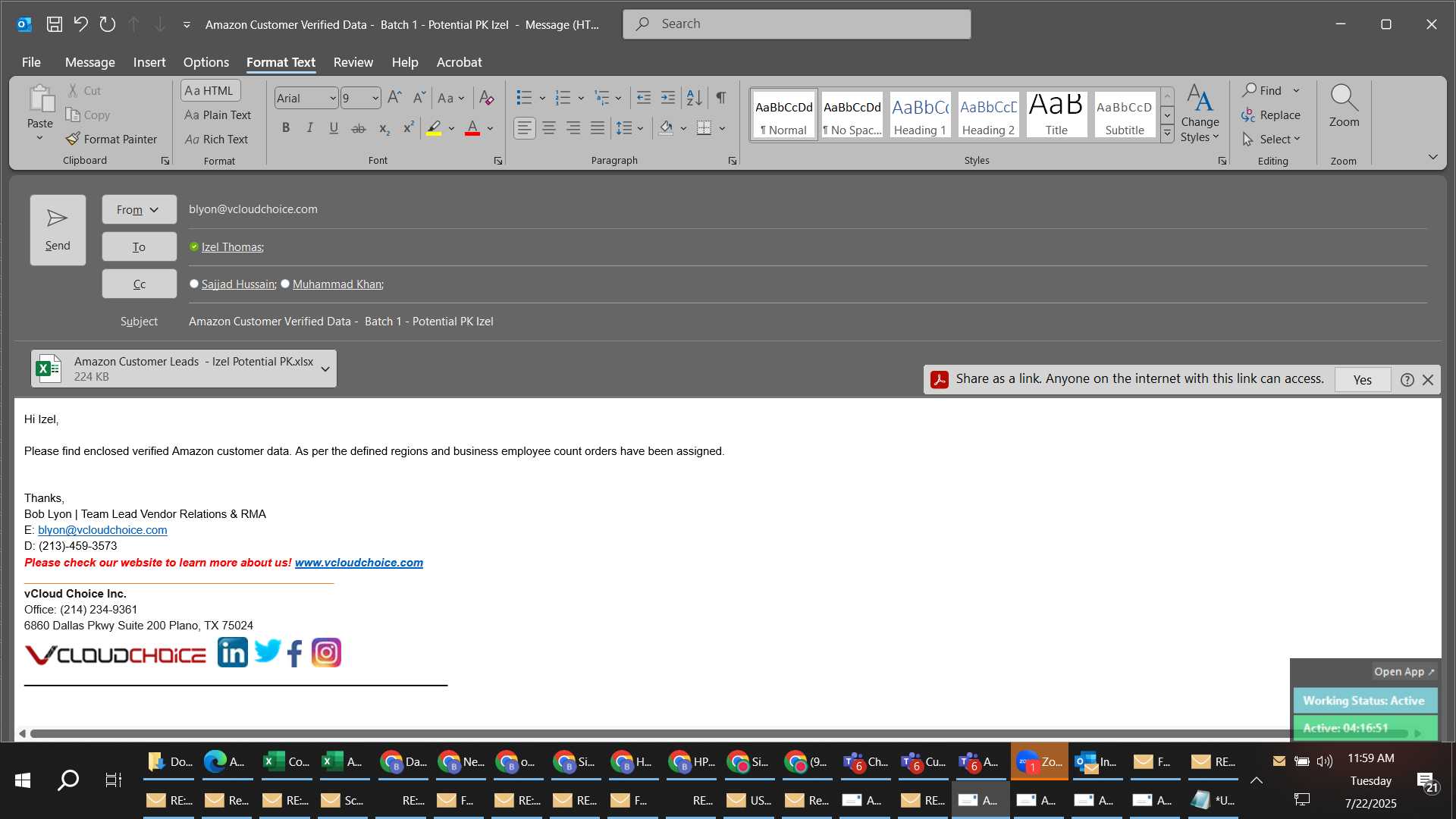Open Change Case Aa dropdown
Screen dimensions: 1456x819
point(451,98)
